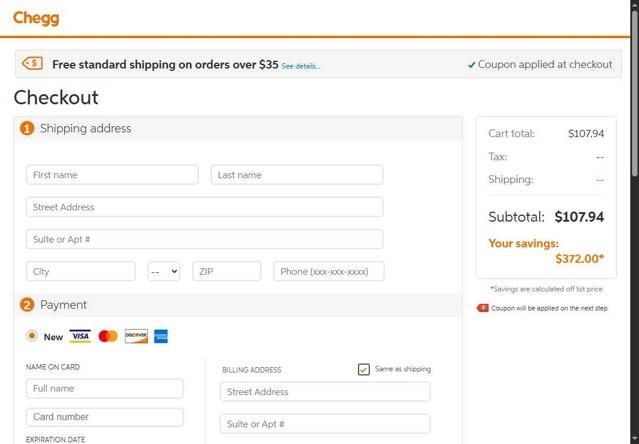
Task: Click the Mastercard icon
Action: coord(108,337)
